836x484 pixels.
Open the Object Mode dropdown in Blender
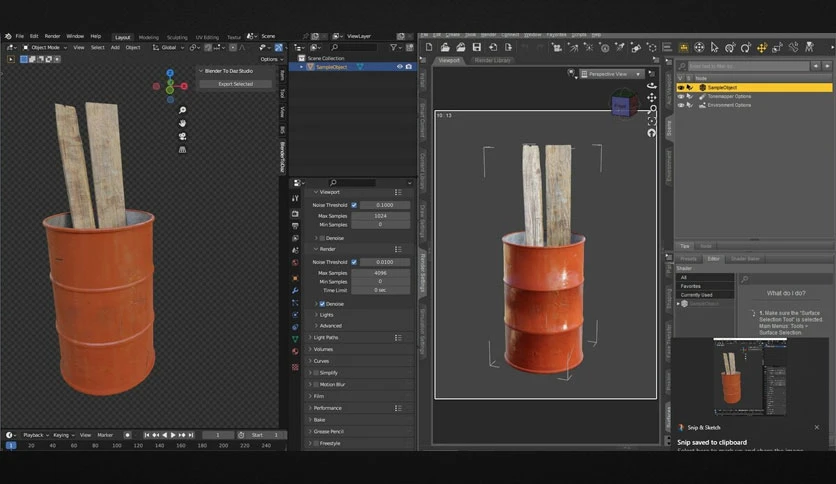[44, 47]
